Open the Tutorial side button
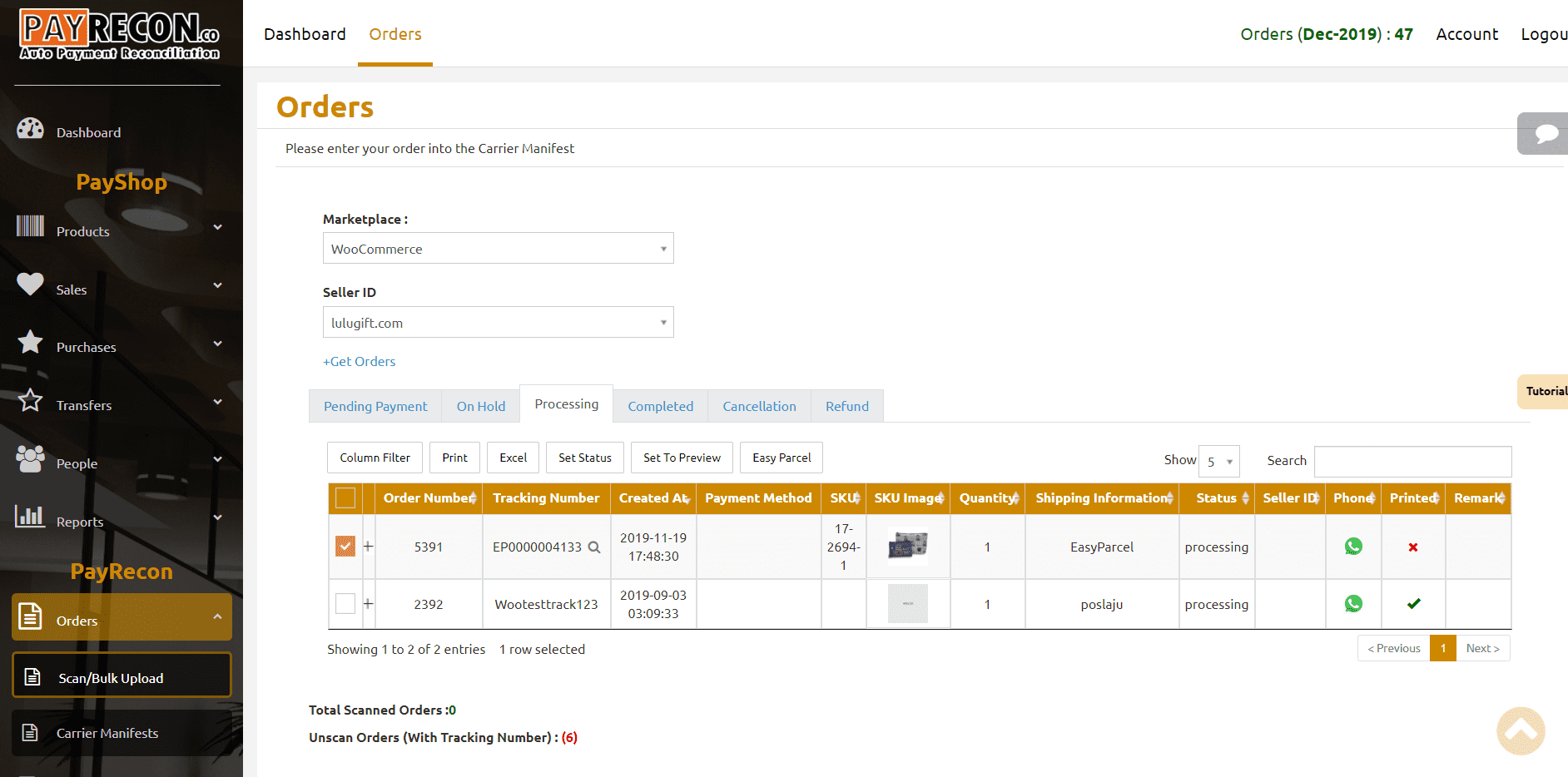The image size is (1568, 777). click(x=1544, y=391)
